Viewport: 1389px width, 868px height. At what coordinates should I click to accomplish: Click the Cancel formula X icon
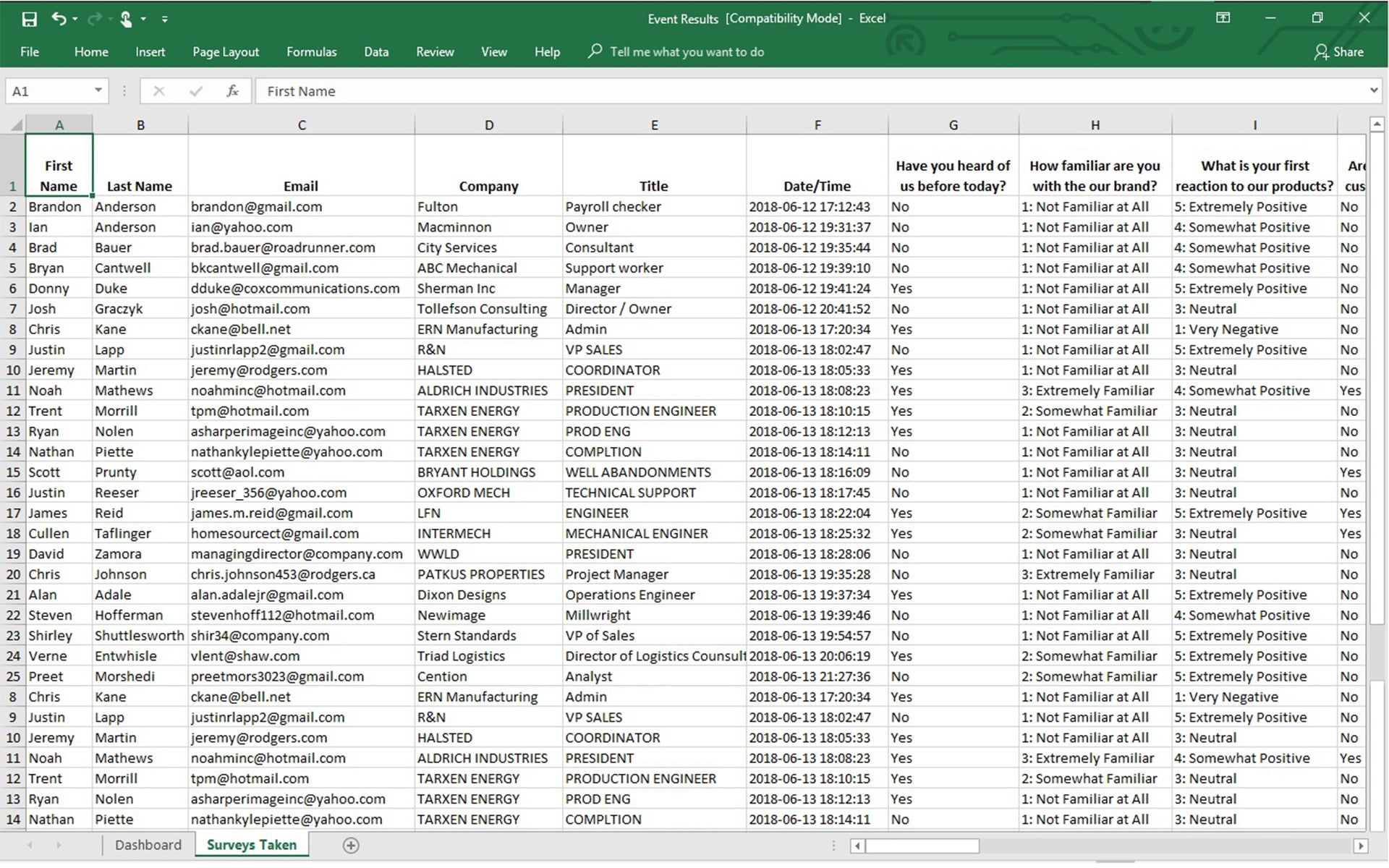coord(159,91)
